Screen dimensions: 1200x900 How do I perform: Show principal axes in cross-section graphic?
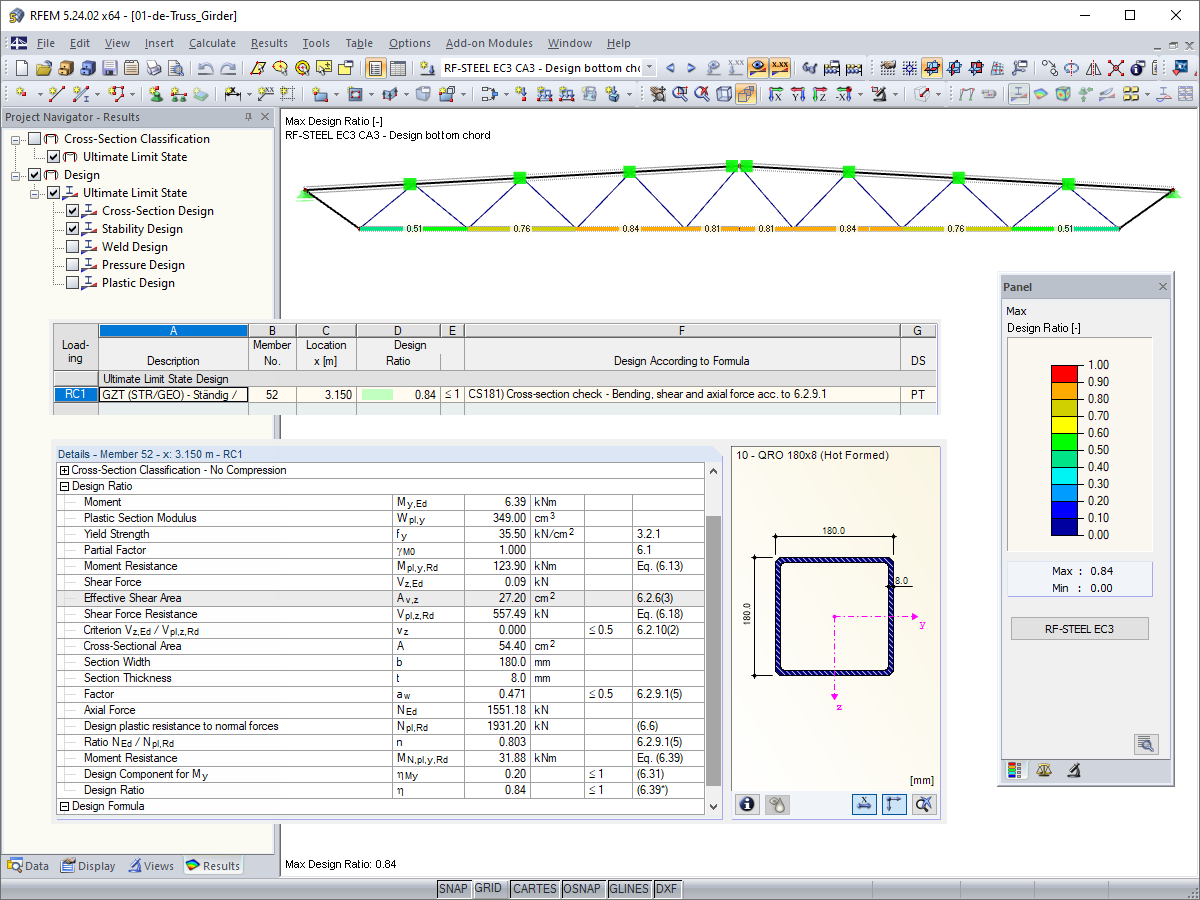[x=894, y=804]
